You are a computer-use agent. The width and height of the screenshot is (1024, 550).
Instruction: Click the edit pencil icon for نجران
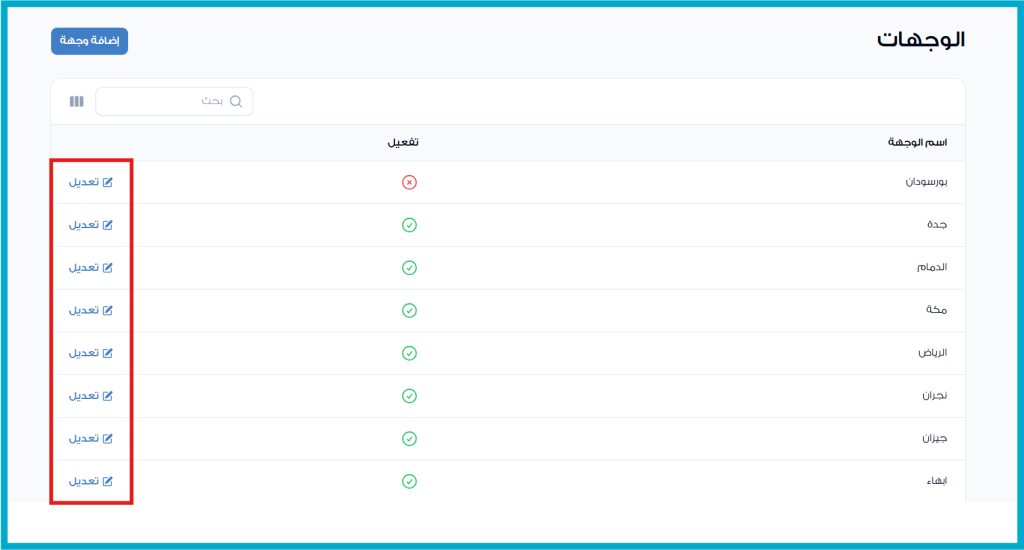tap(108, 396)
